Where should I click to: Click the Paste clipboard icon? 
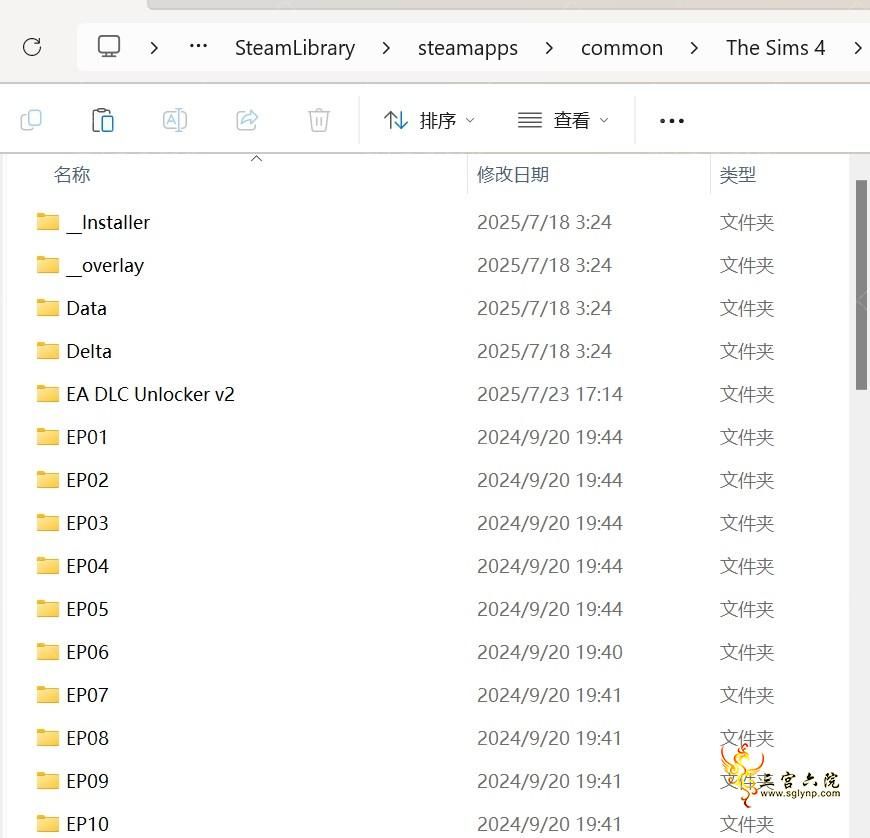coord(103,120)
